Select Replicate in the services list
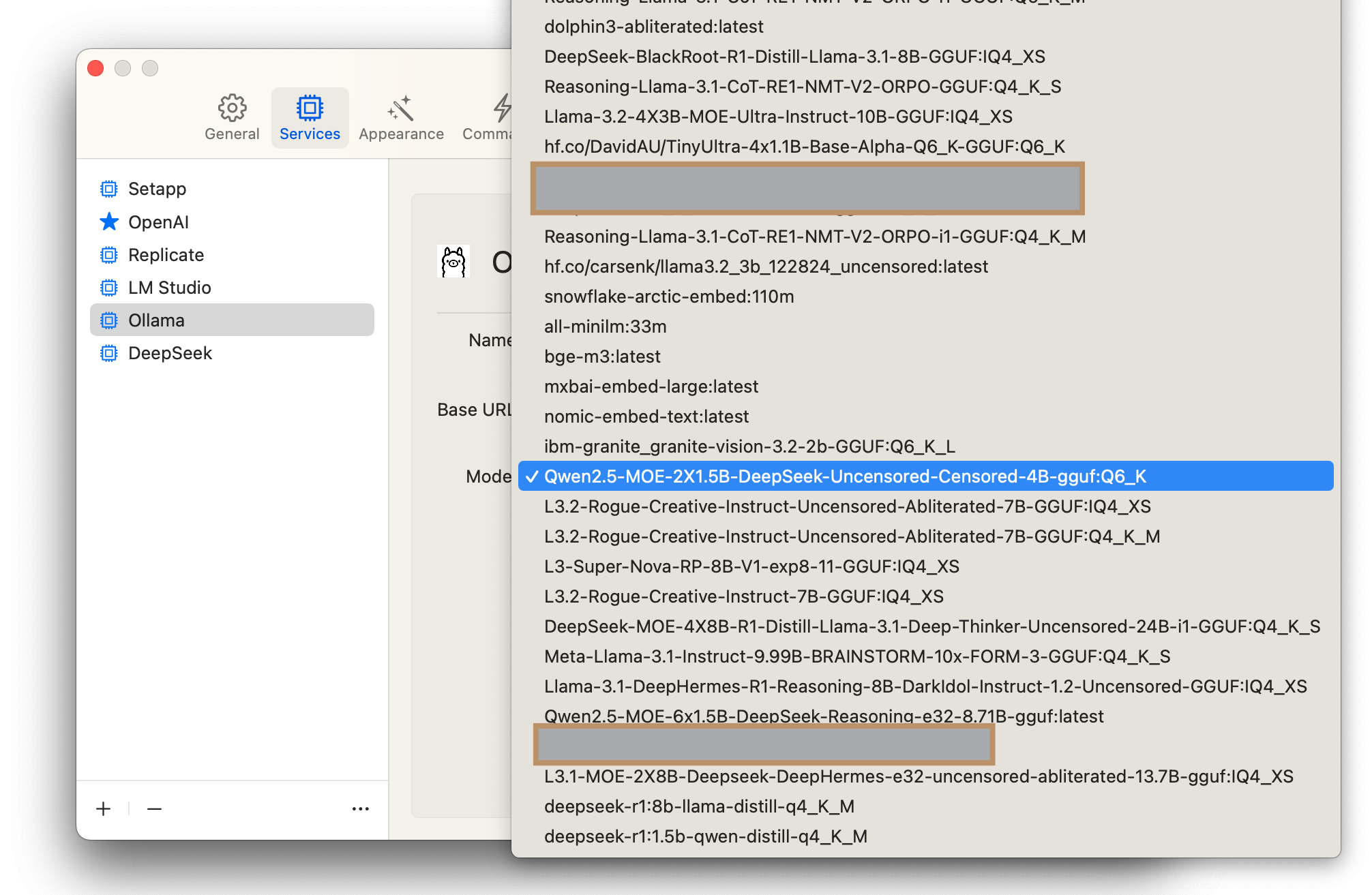The image size is (1372, 895). [x=232, y=255]
